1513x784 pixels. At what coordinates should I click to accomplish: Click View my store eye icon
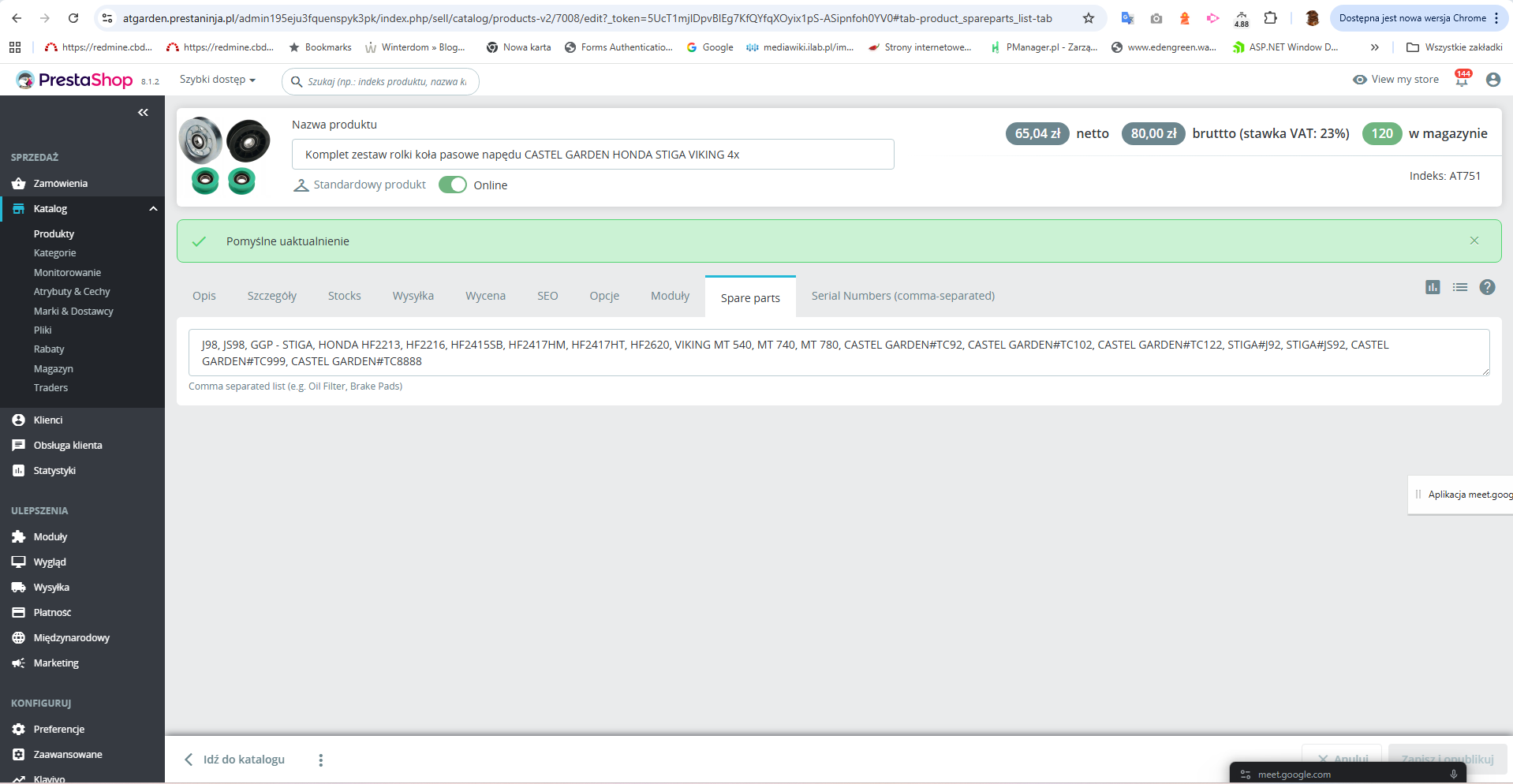[1360, 80]
